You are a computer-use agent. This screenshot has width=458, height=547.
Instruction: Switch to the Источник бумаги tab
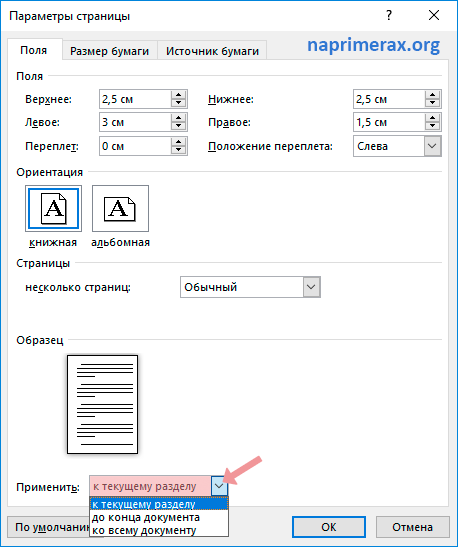pos(212,51)
